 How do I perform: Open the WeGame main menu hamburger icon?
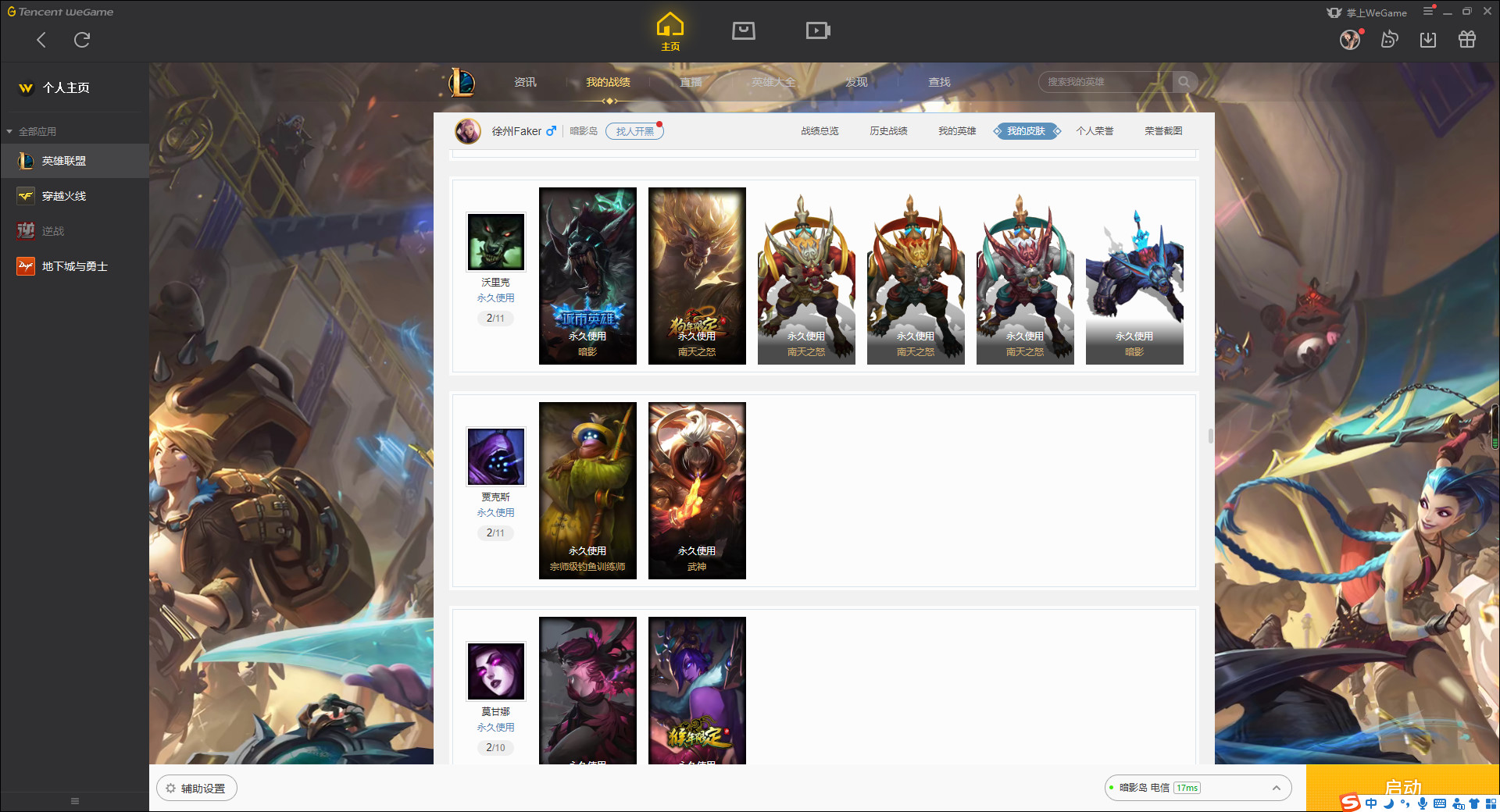[x=1428, y=11]
